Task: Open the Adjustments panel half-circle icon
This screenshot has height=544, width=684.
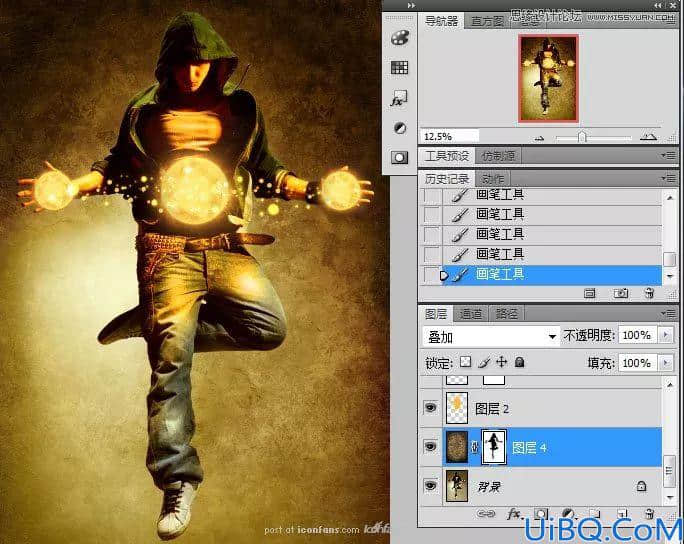Action: (400, 128)
